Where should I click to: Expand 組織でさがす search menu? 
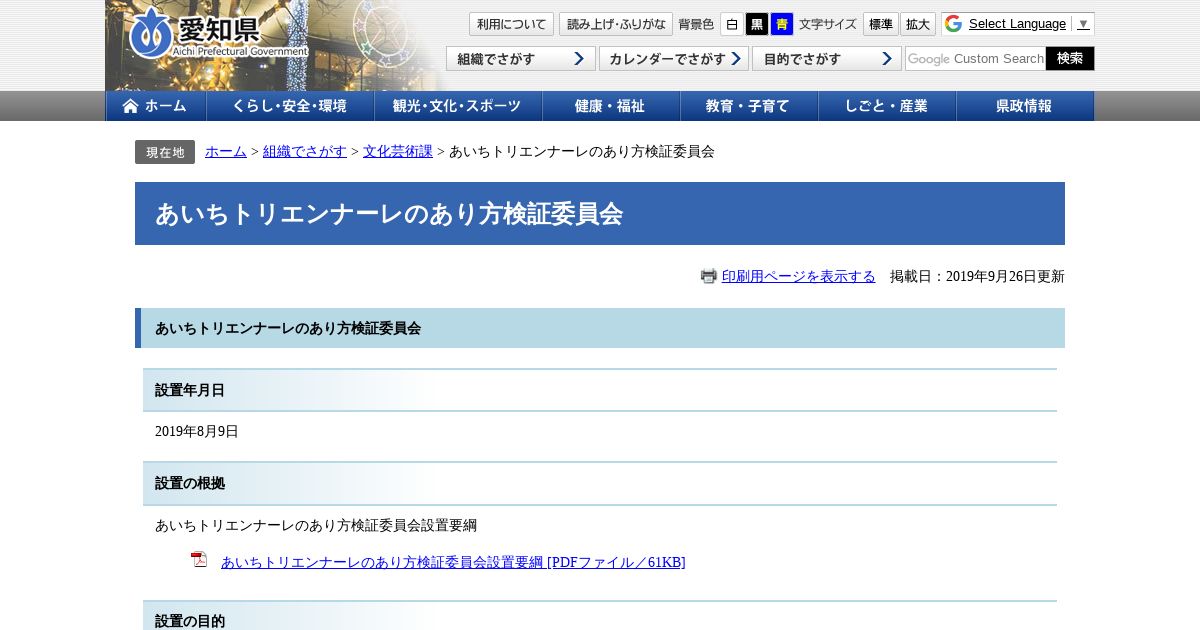[520, 59]
